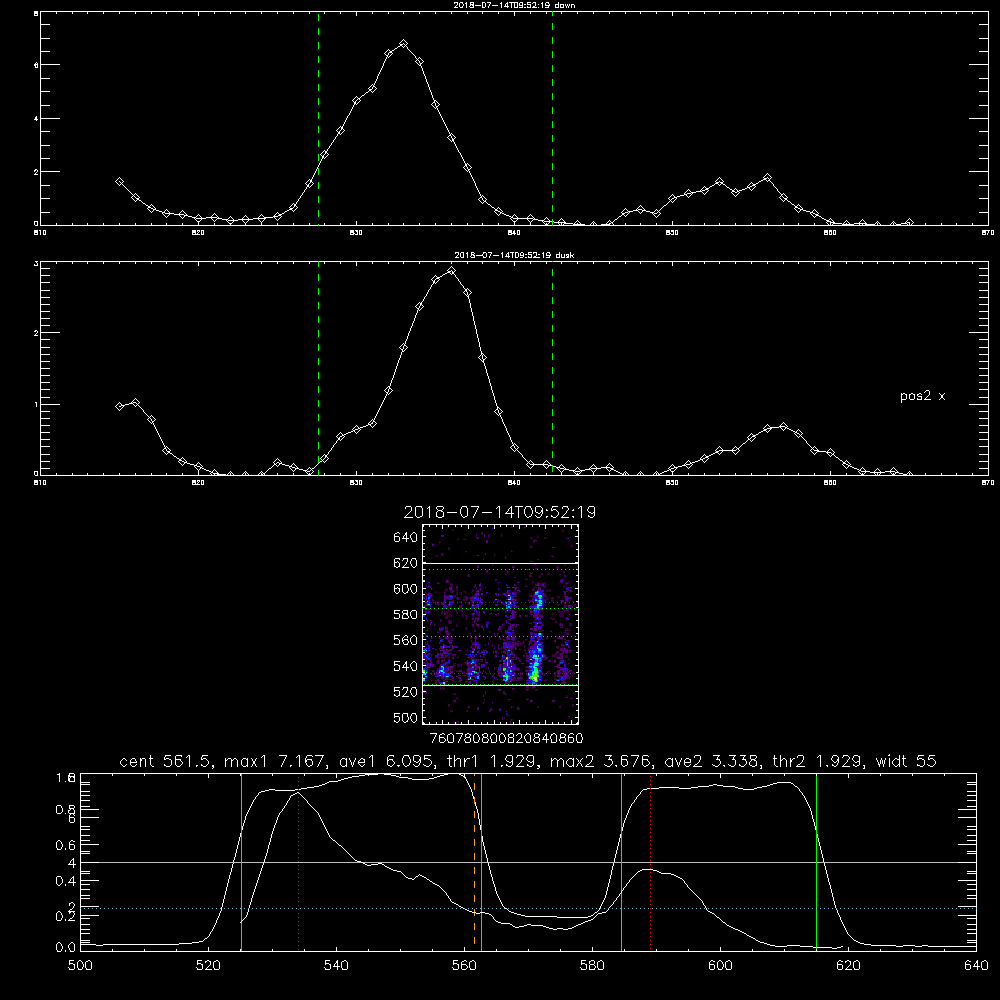Screen dimensions: 1000x1000
Task: Click the upper white line in the spectral image
Action: coord(500,563)
